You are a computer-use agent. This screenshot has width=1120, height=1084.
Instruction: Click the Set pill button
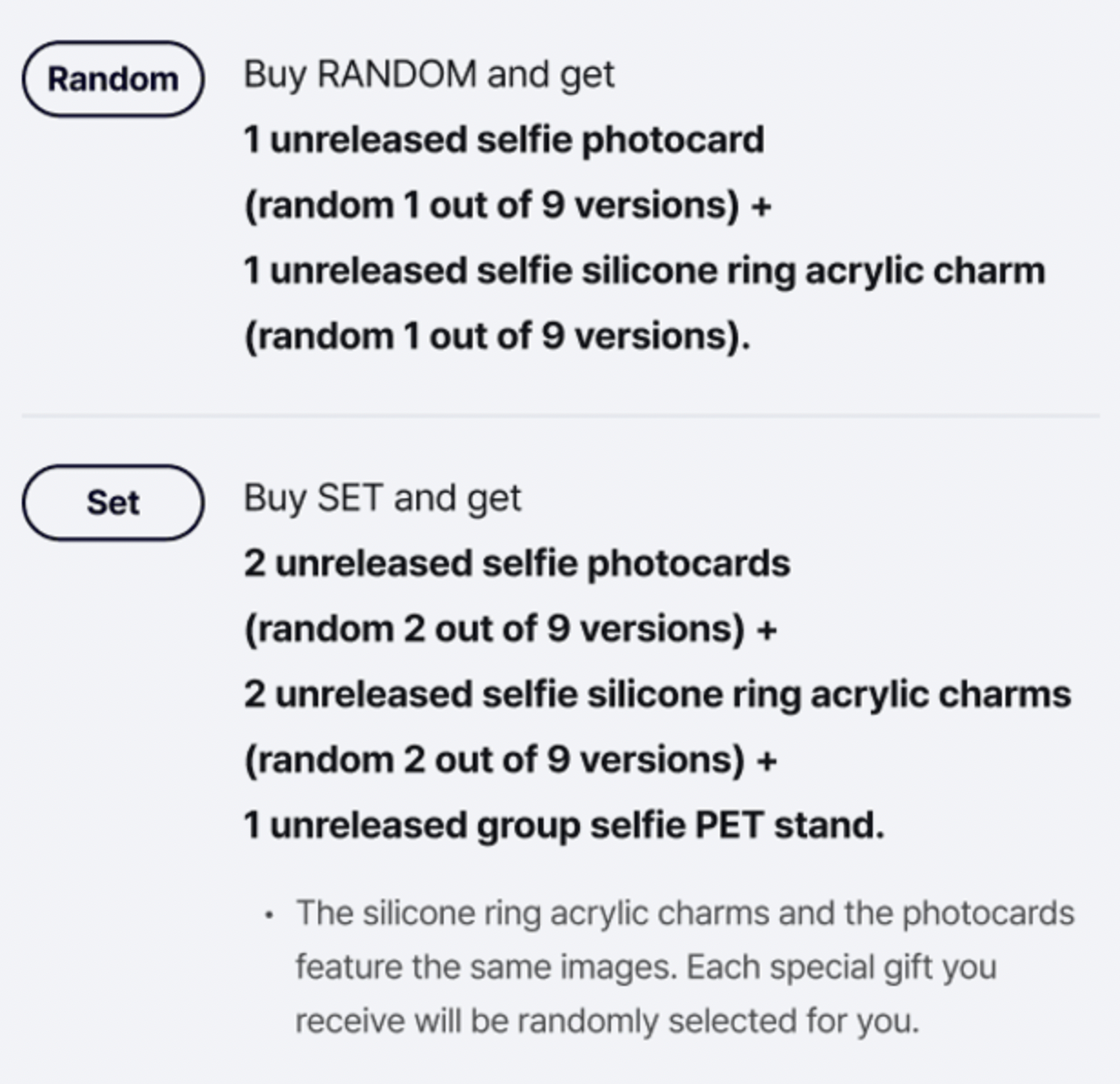click(113, 503)
